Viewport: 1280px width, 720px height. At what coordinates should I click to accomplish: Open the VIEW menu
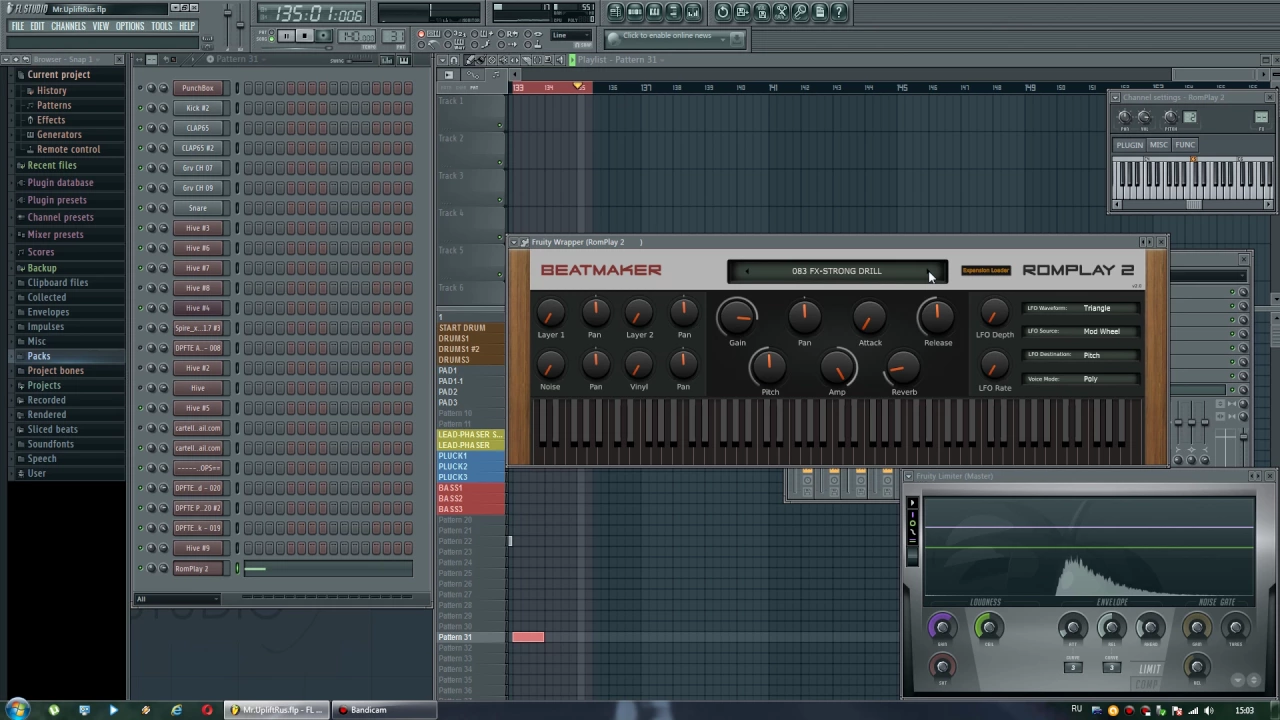tap(101, 26)
